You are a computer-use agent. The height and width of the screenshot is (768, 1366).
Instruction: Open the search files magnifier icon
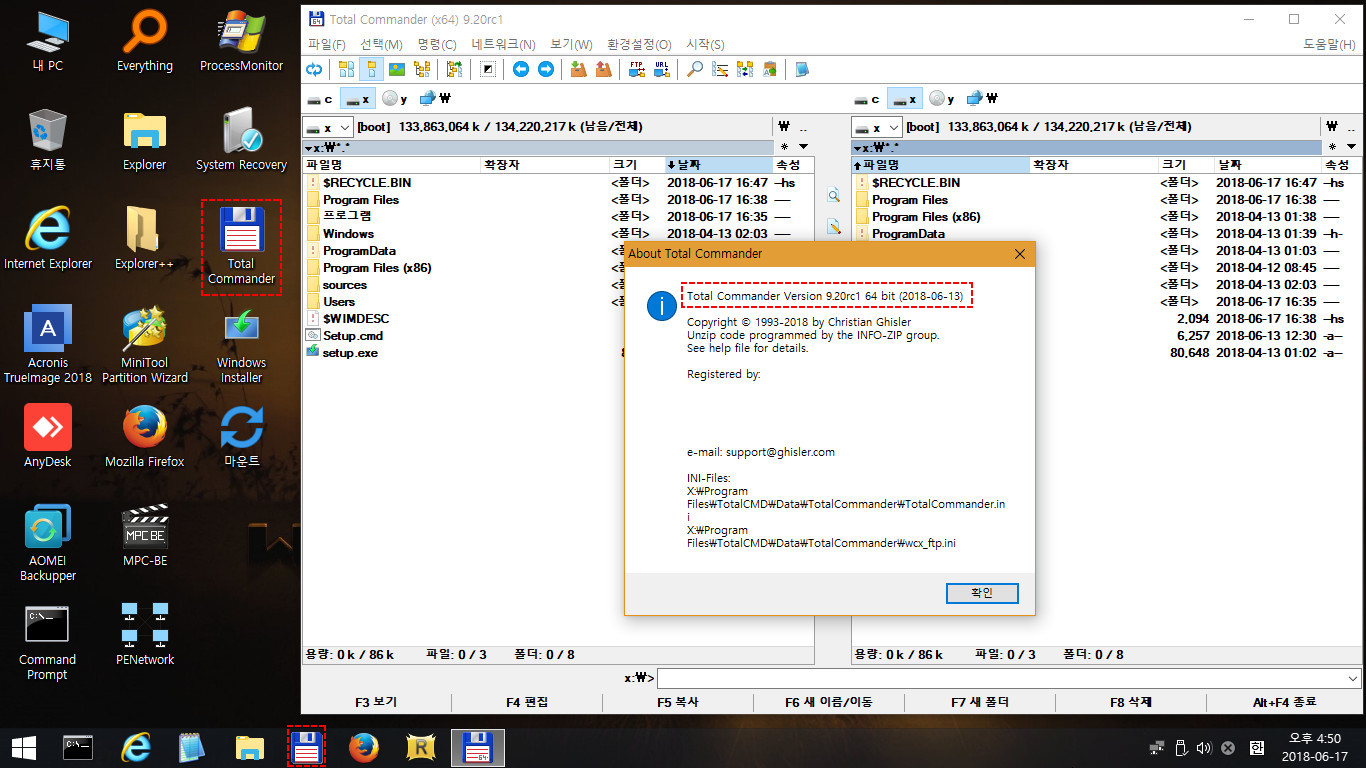[x=694, y=69]
